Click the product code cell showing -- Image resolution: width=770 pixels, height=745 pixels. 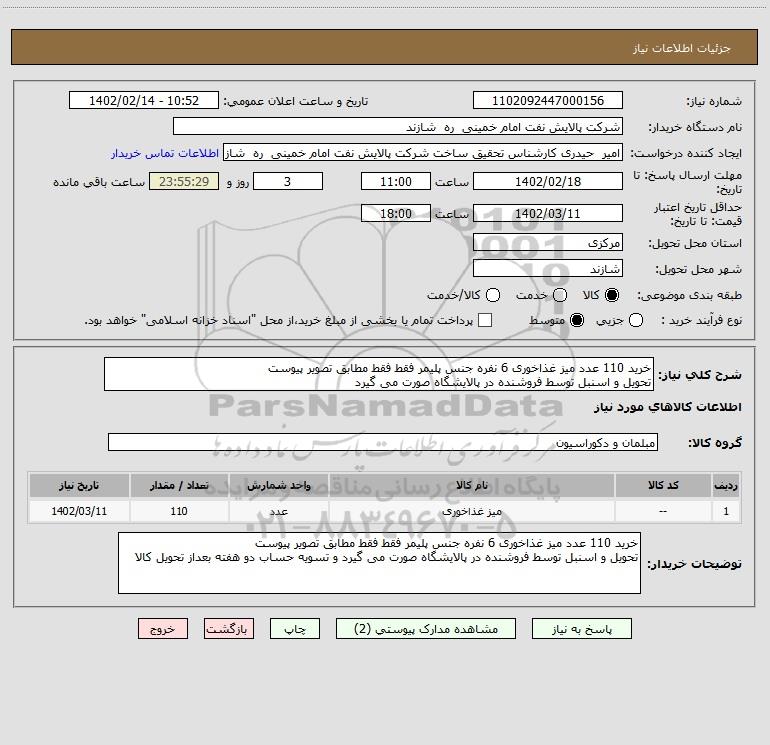point(663,511)
